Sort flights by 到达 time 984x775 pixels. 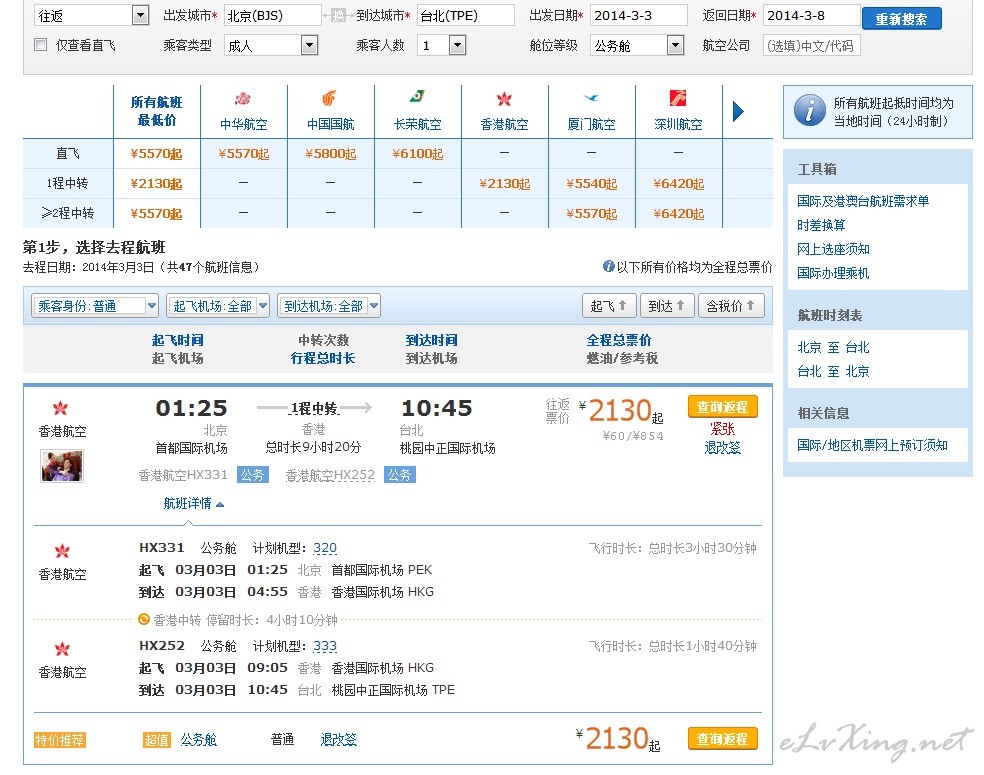pos(666,306)
